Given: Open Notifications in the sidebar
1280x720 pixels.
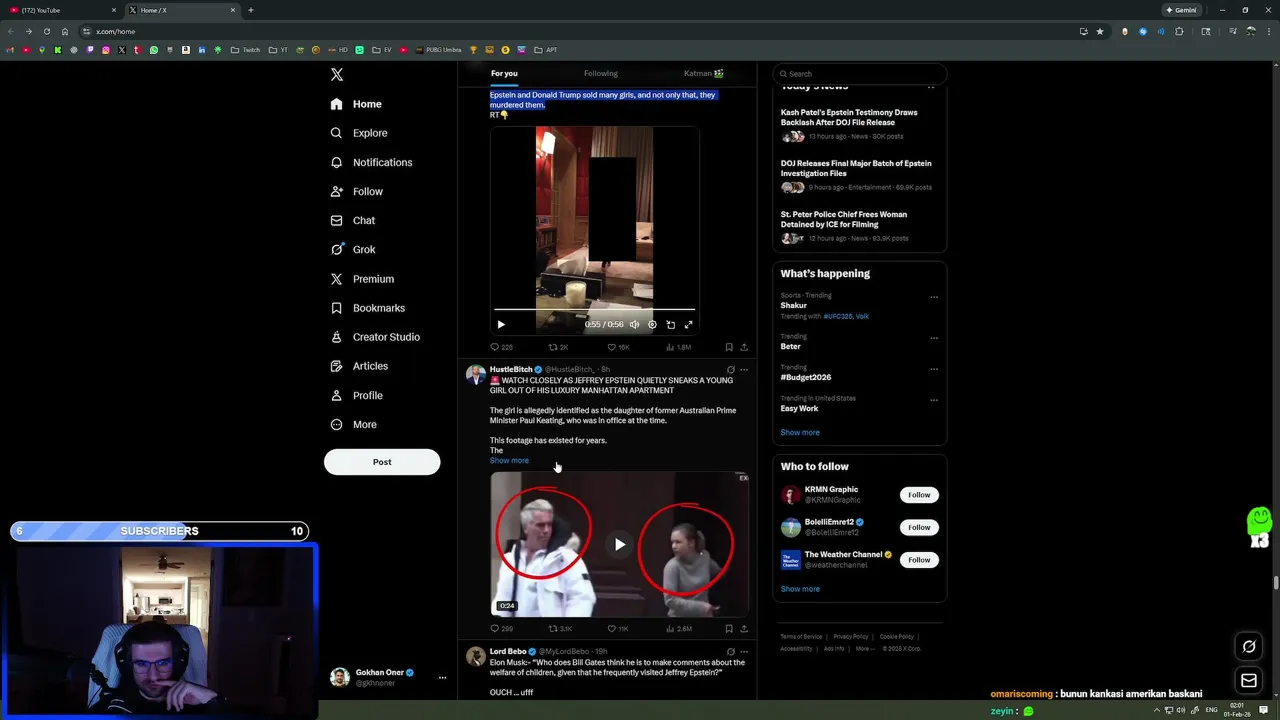Looking at the screenshot, I should click(x=371, y=162).
